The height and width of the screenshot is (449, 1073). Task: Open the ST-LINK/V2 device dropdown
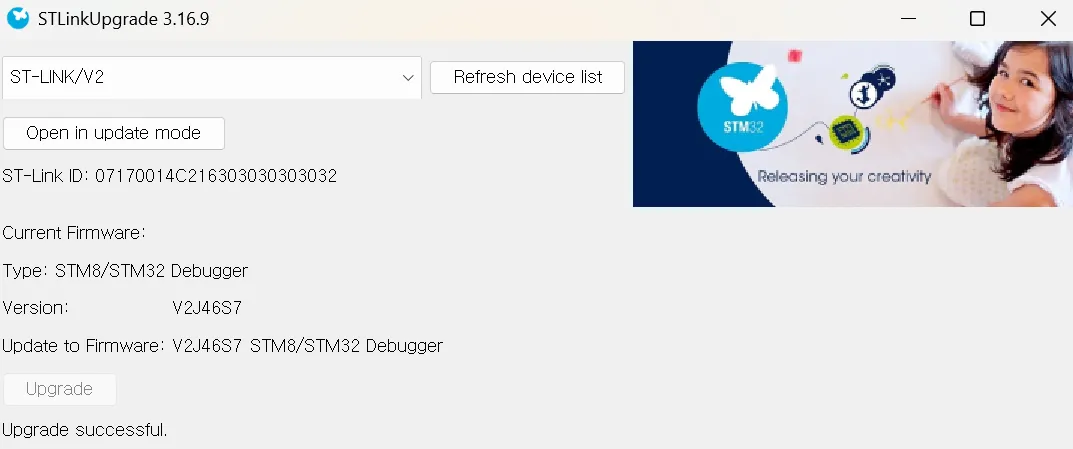[x=212, y=77]
